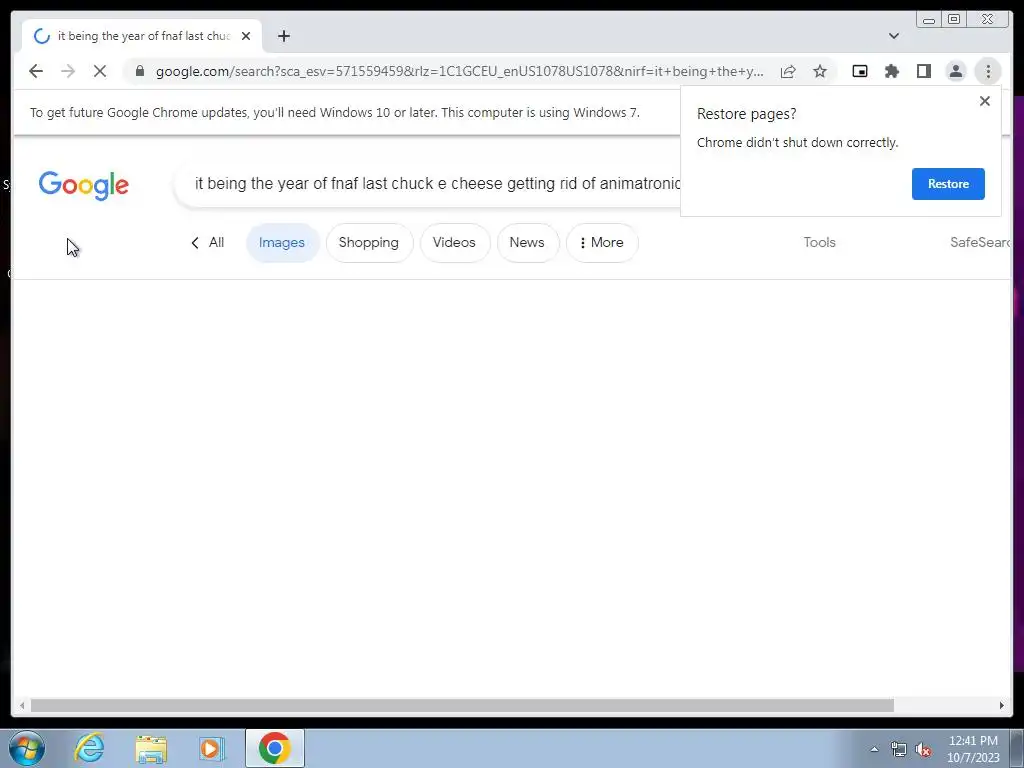View site information via the lock icon
This screenshot has height=768, width=1024.
(x=139, y=71)
